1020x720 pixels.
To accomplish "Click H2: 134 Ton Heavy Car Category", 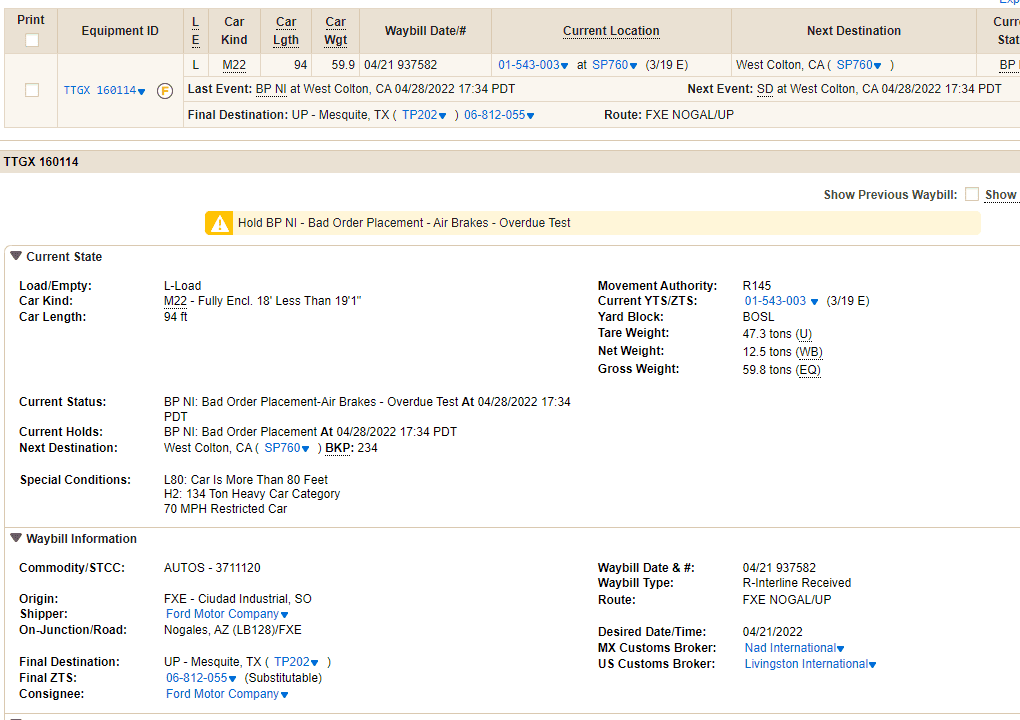I will pos(252,494).
